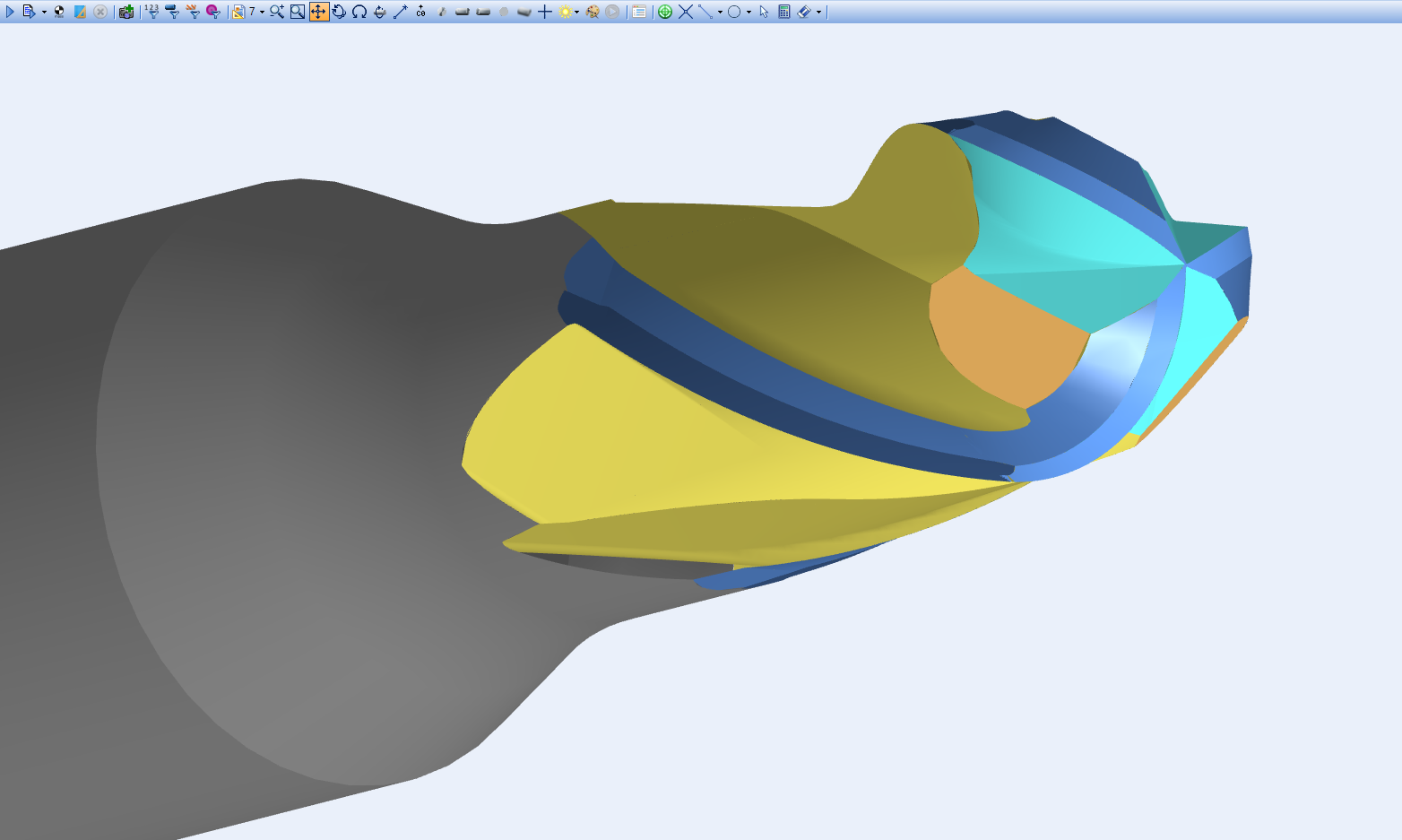Screen dimensions: 1402x840
Task: Toggle the highlighted pan view tool
Action: [319, 12]
